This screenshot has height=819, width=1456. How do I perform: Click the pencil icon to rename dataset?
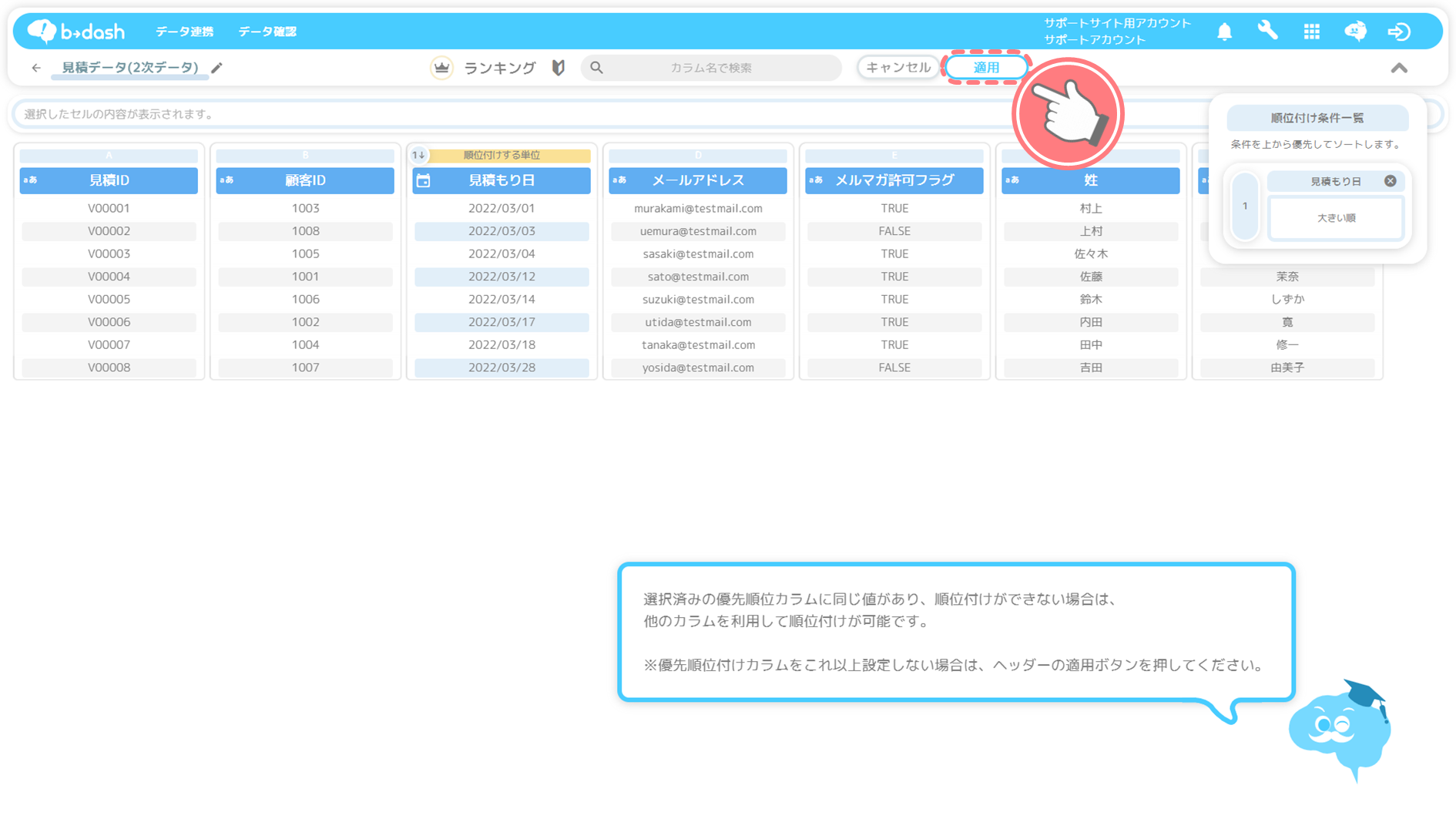point(217,68)
